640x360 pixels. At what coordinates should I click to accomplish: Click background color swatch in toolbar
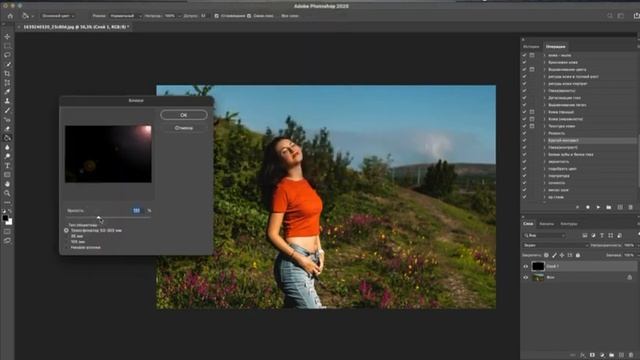coord(9,222)
